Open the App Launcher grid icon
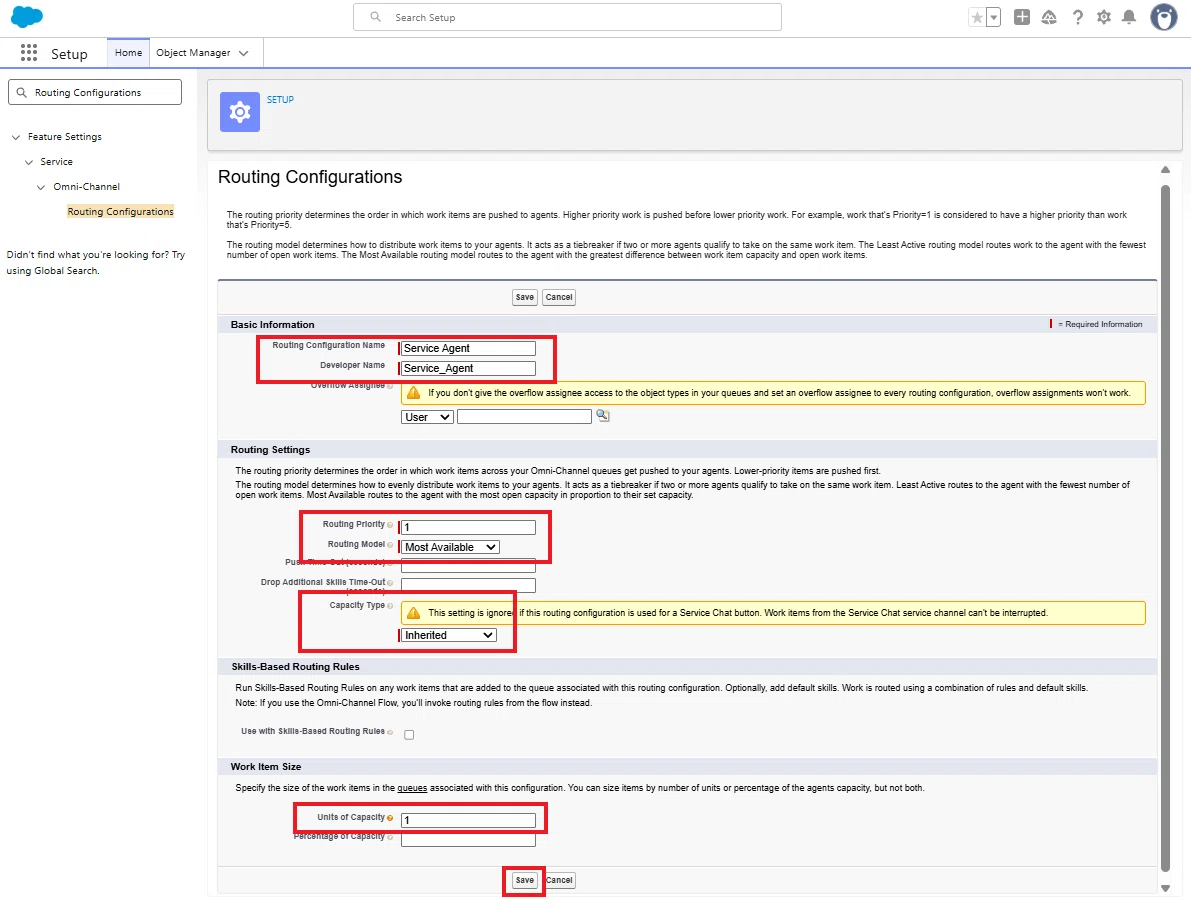 pos(29,52)
